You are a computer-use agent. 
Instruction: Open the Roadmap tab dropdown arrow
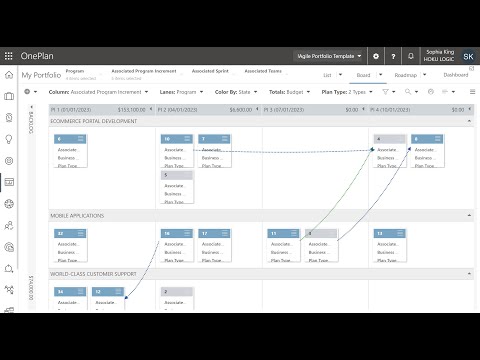tap(424, 75)
